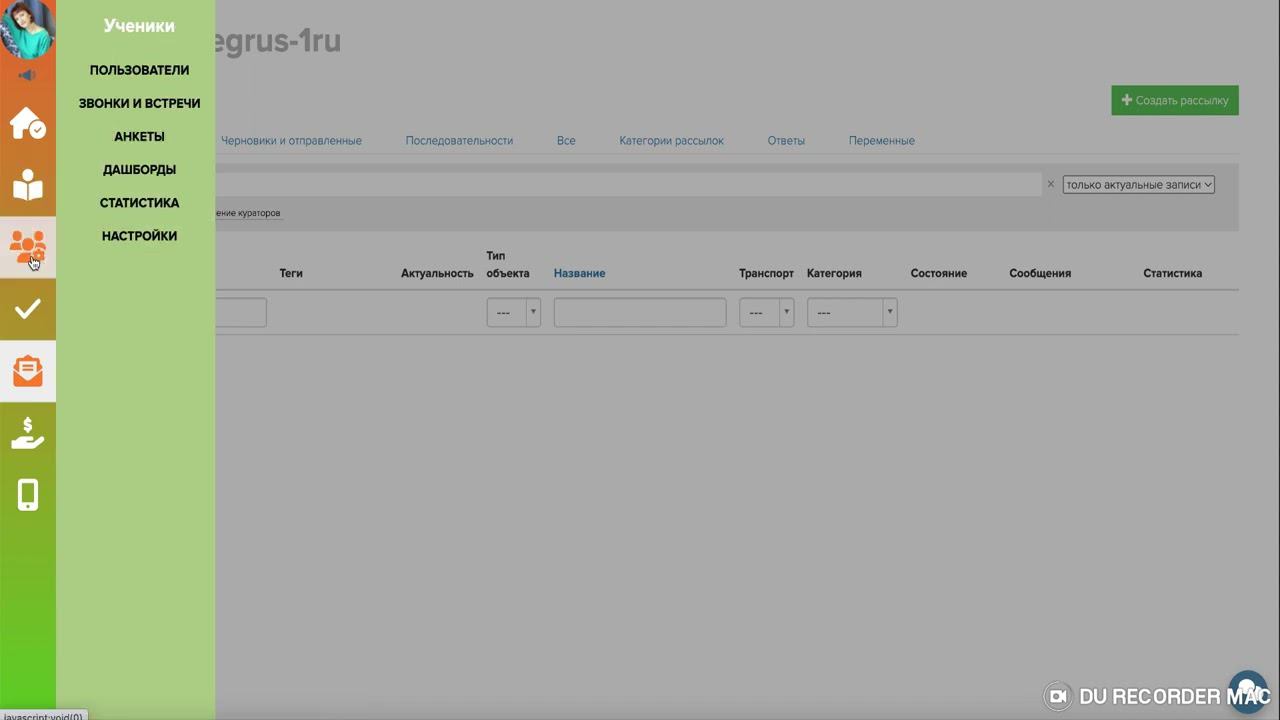Click the Создать рассылку button

pos(1175,100)
